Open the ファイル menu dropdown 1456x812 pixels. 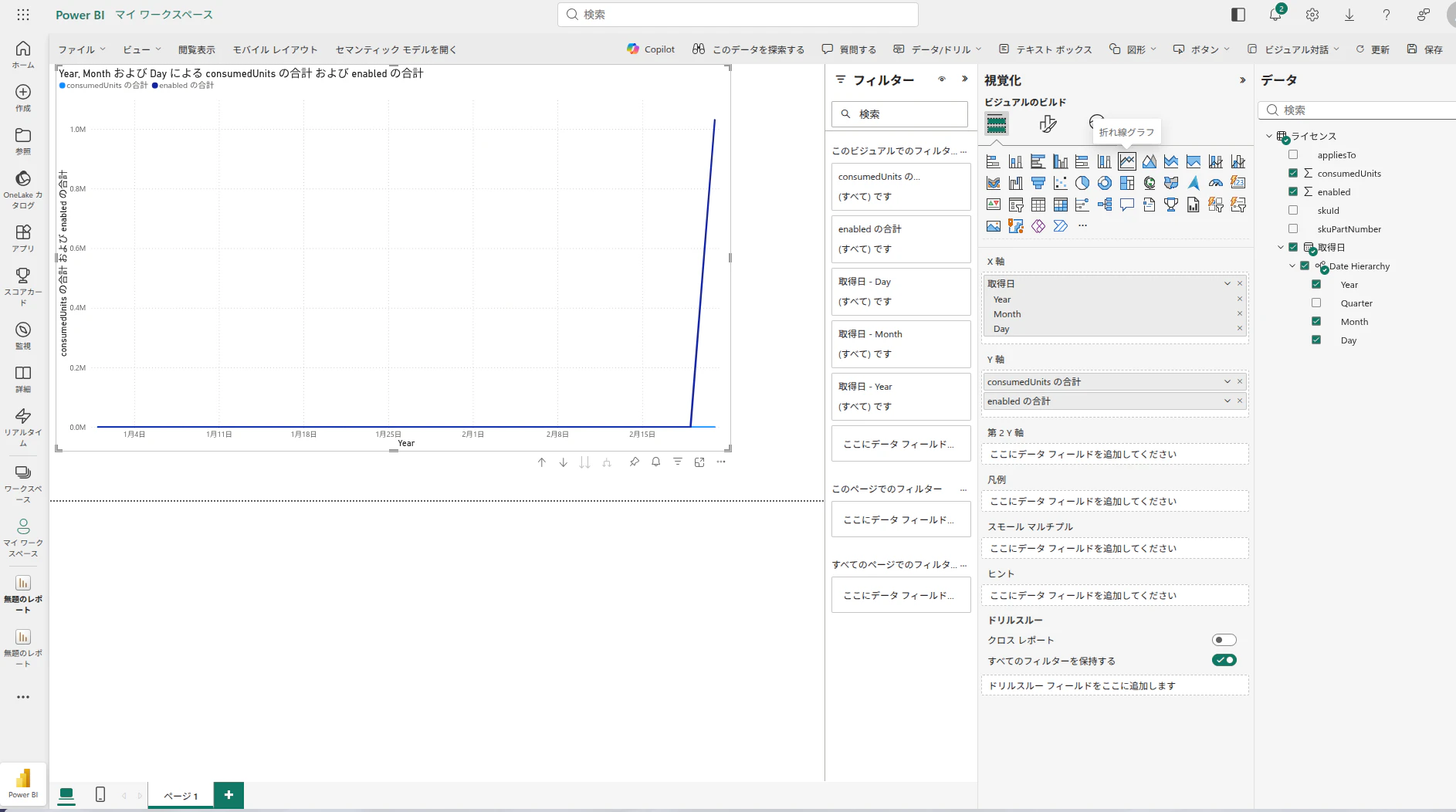click(x=82, y=49)
